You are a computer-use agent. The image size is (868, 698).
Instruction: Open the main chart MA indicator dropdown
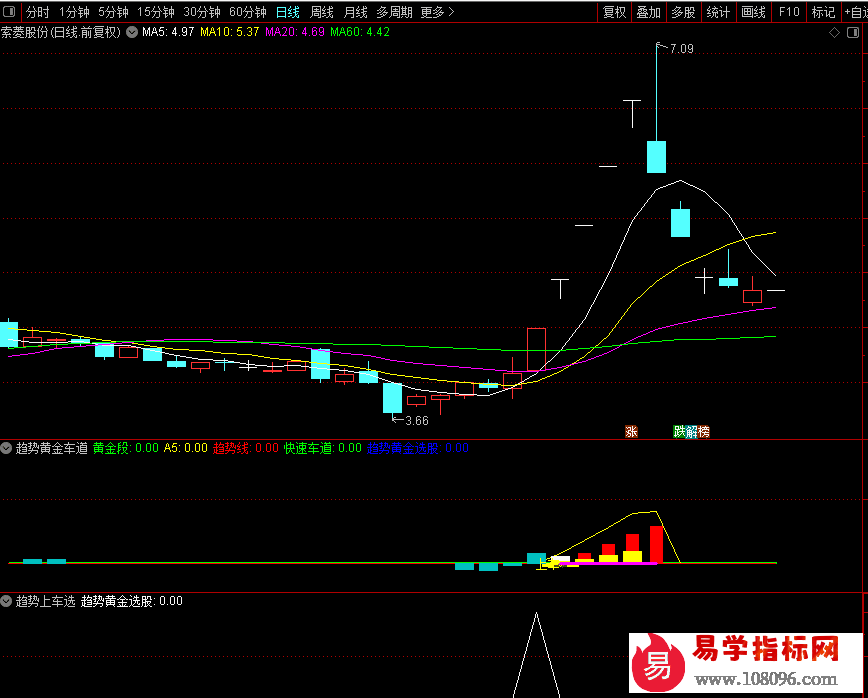[132, 32]
